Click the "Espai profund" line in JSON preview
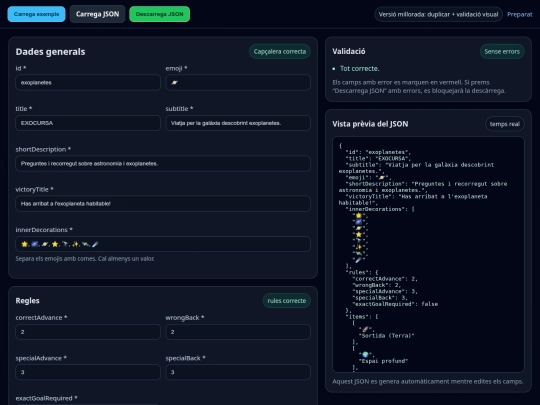540x405 pixels. (383, 361)
